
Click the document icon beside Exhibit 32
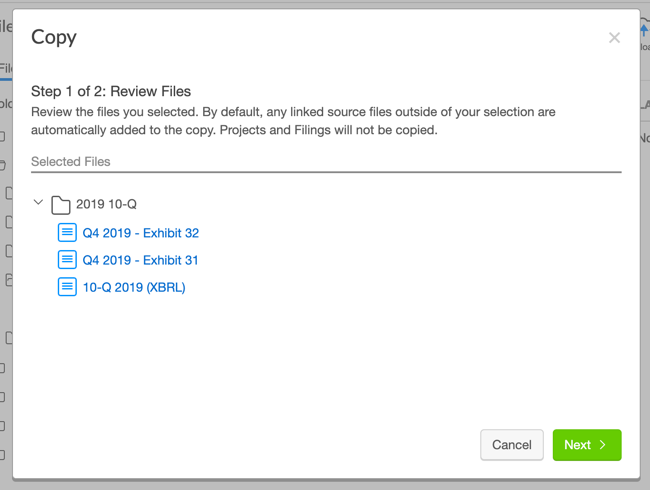[x=67, y=233]
